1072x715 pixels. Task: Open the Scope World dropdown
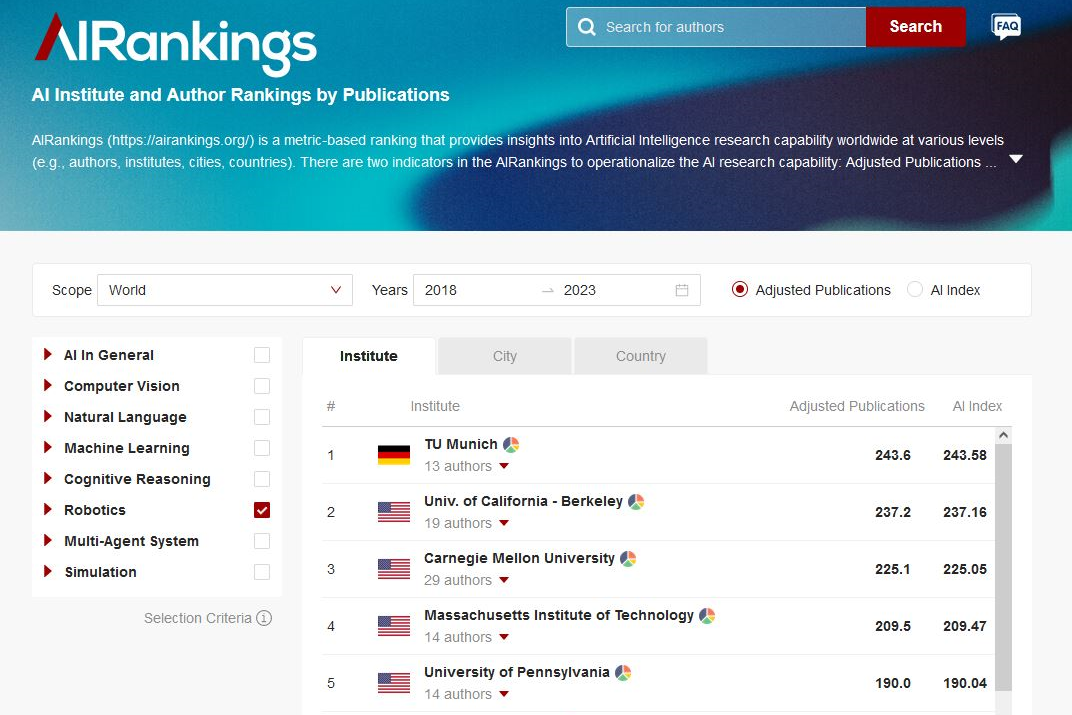click(225, 290)
